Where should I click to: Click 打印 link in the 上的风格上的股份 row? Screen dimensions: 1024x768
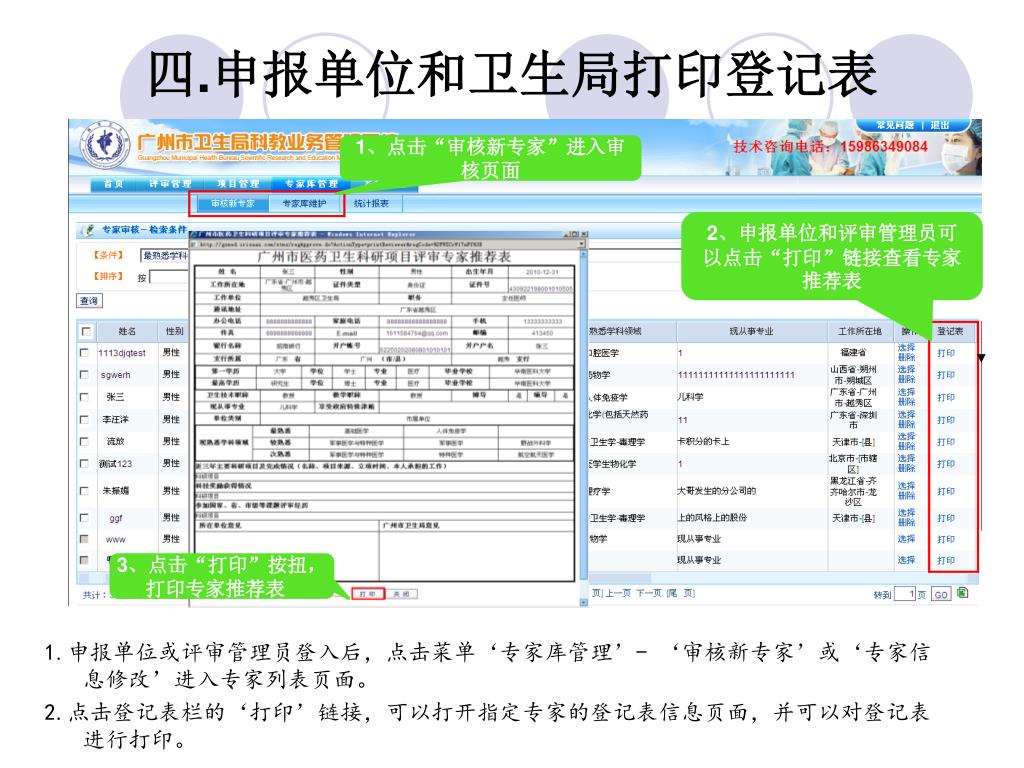(x=946, y=518)
